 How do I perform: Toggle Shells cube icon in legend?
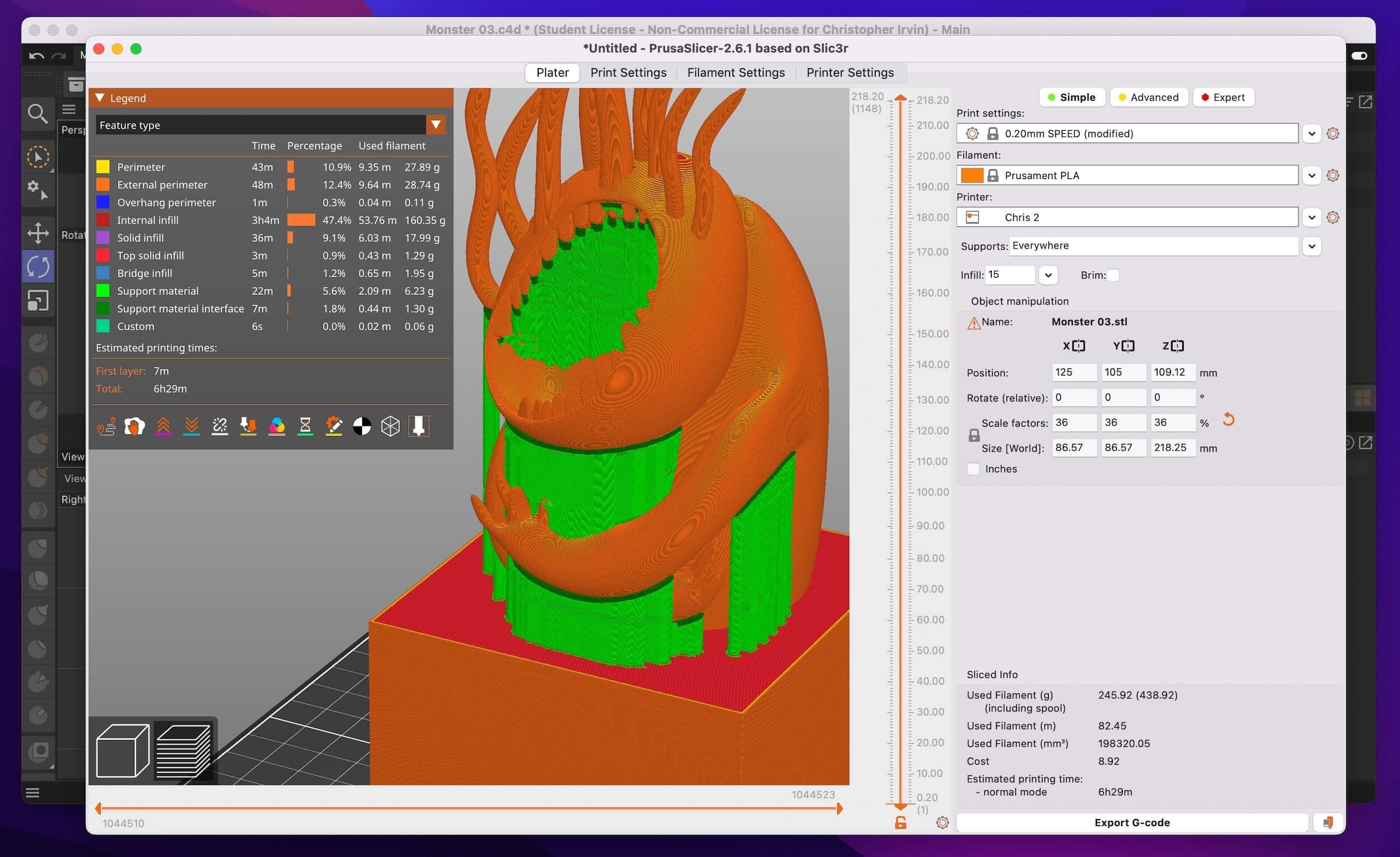pos(390,426)
